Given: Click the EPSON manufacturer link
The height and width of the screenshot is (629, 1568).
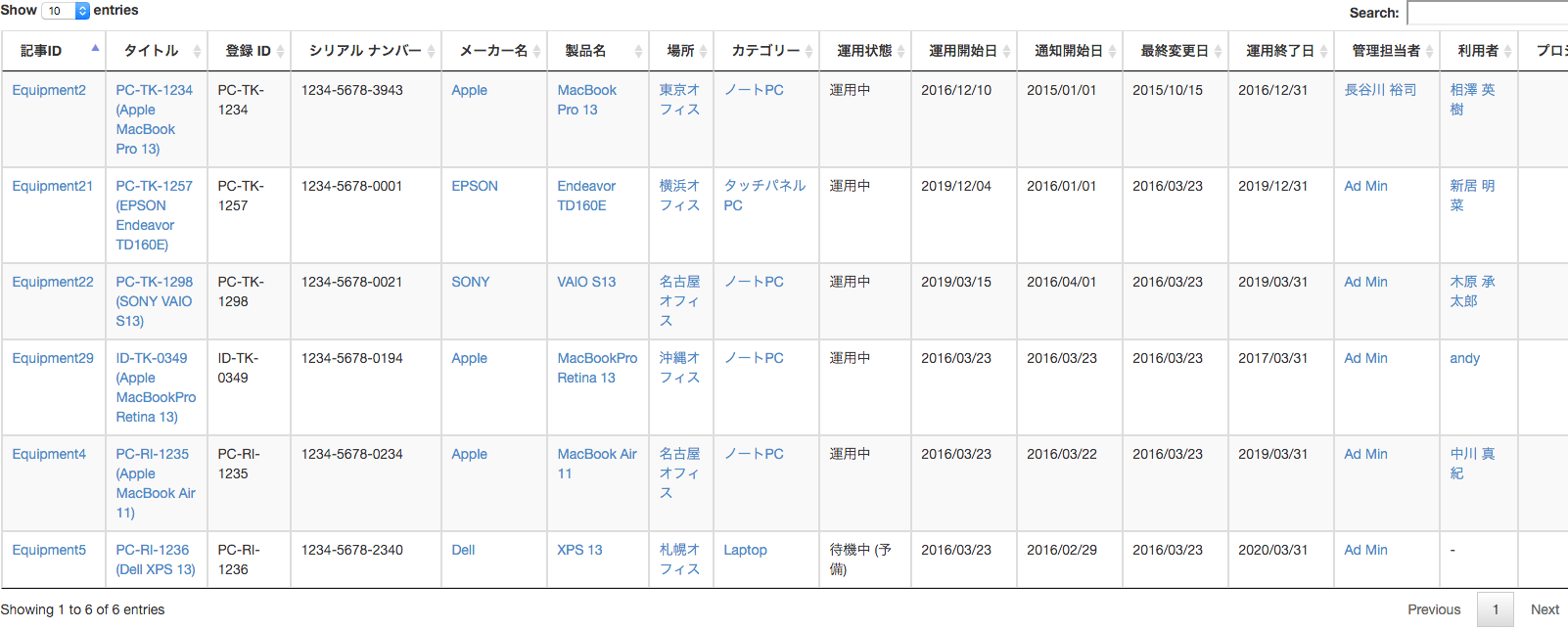Looking at the screenshot, I should pyautogui.click(x=475, y=186).
